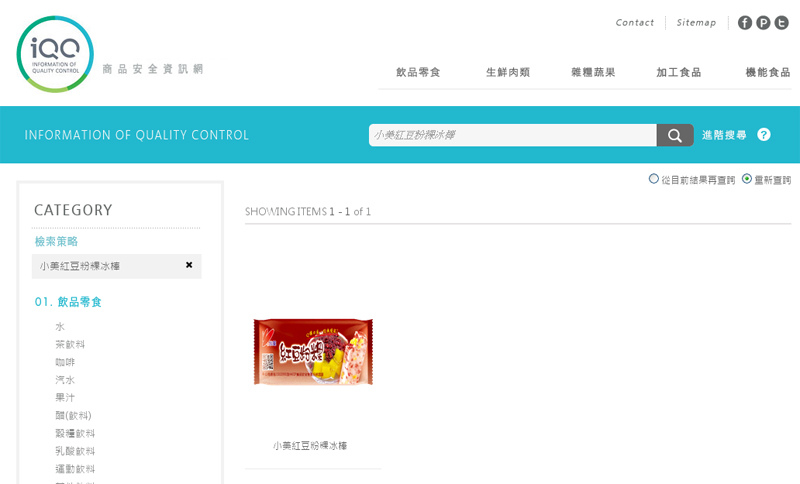Focus the product search input field
Image resolution: width=800 pixels, height=484 pixels.
513,135
